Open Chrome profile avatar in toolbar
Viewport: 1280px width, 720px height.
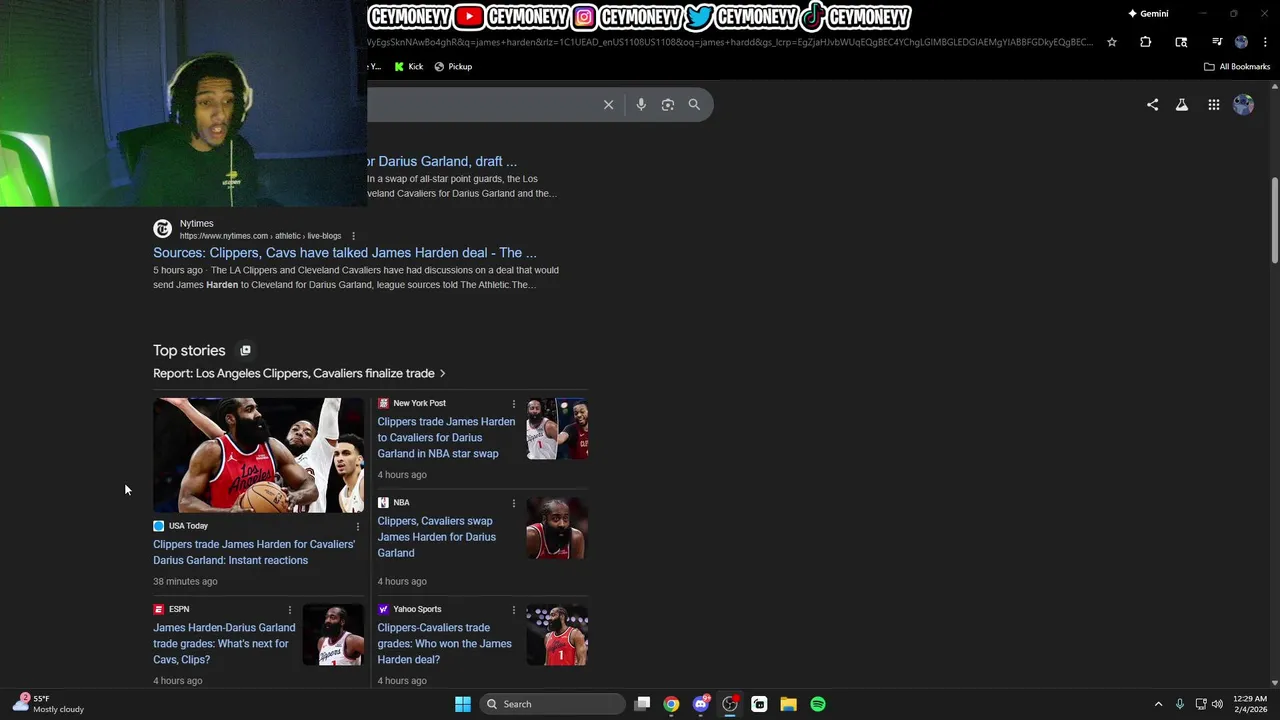[1241, 42]
